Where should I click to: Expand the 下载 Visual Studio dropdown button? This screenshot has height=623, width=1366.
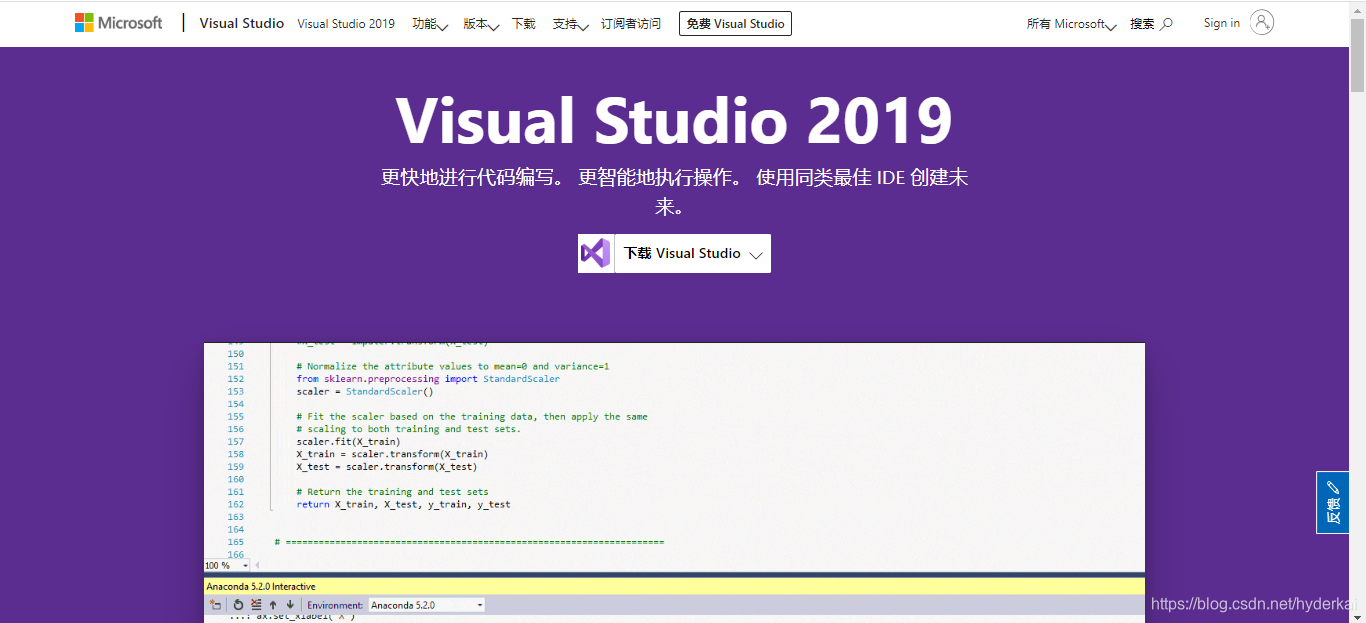[692, 253]
